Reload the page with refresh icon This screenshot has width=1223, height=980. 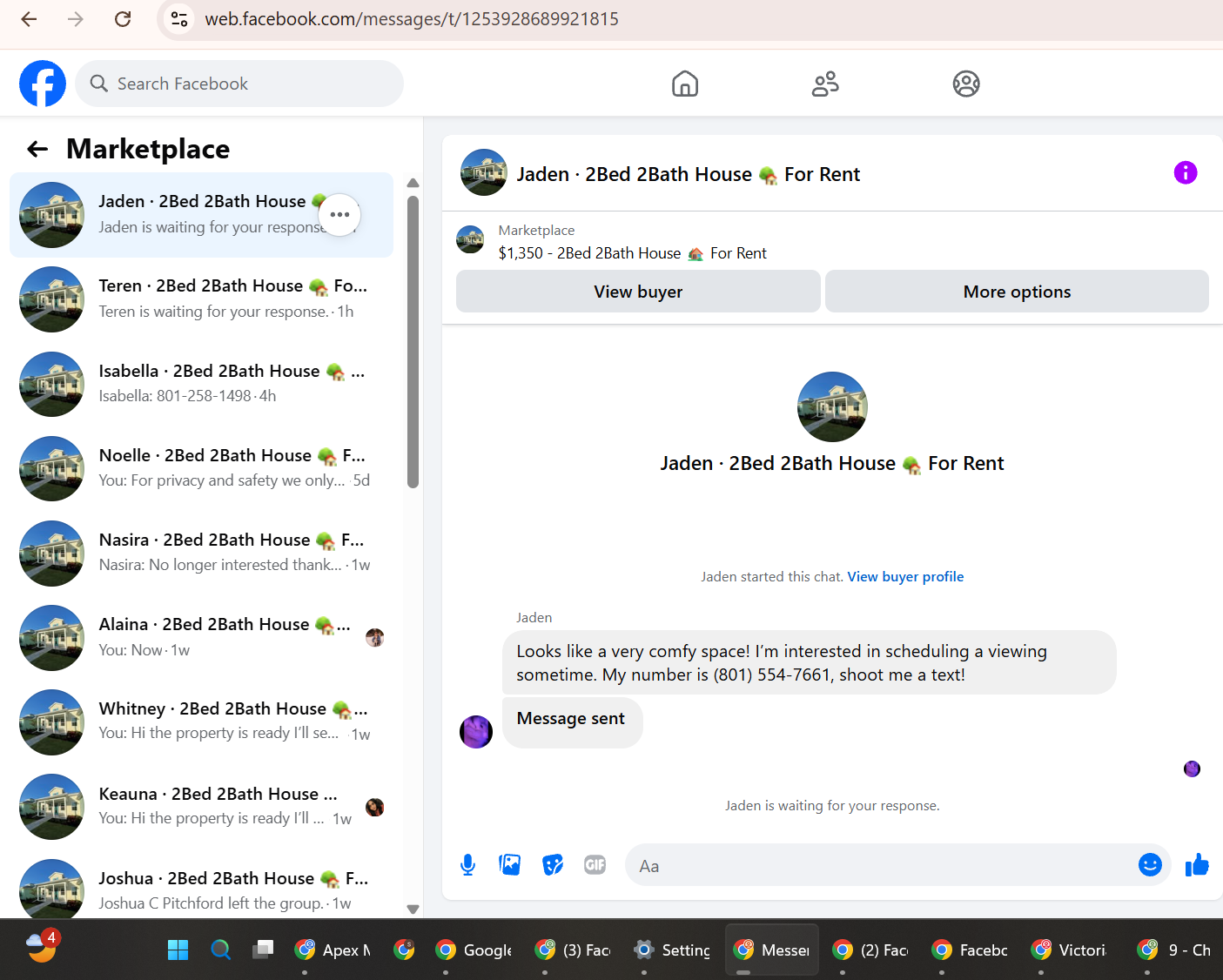point(123,19)
